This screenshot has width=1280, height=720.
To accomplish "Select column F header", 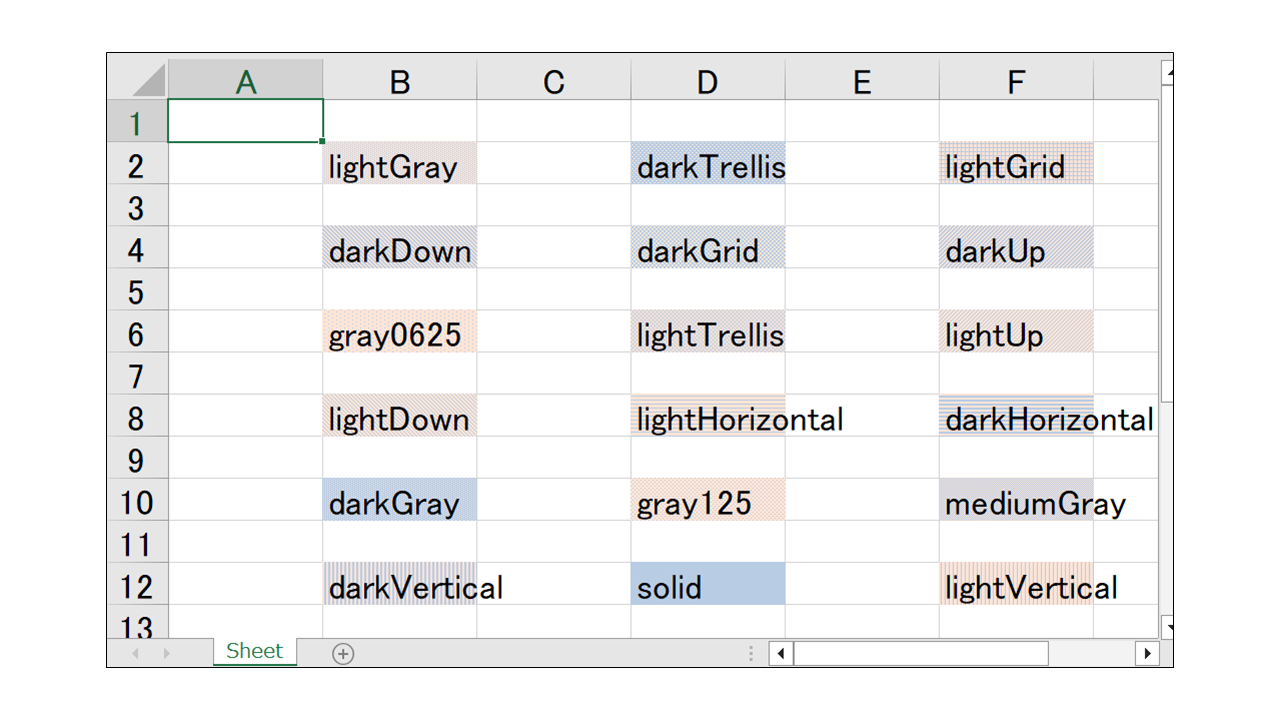I will (x=1015, y=81).
